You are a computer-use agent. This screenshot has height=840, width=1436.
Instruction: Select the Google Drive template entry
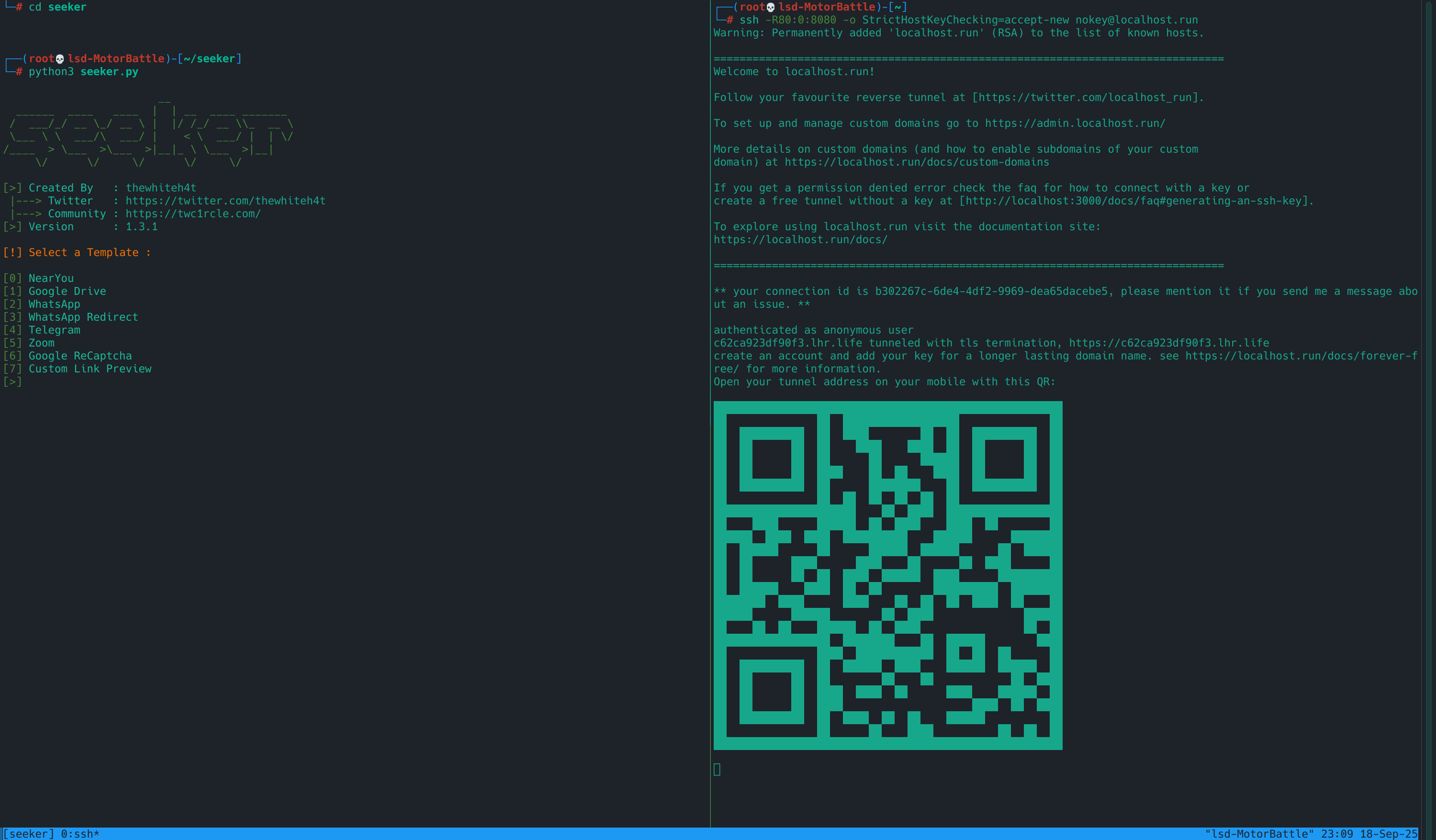(x=67, y=291)
